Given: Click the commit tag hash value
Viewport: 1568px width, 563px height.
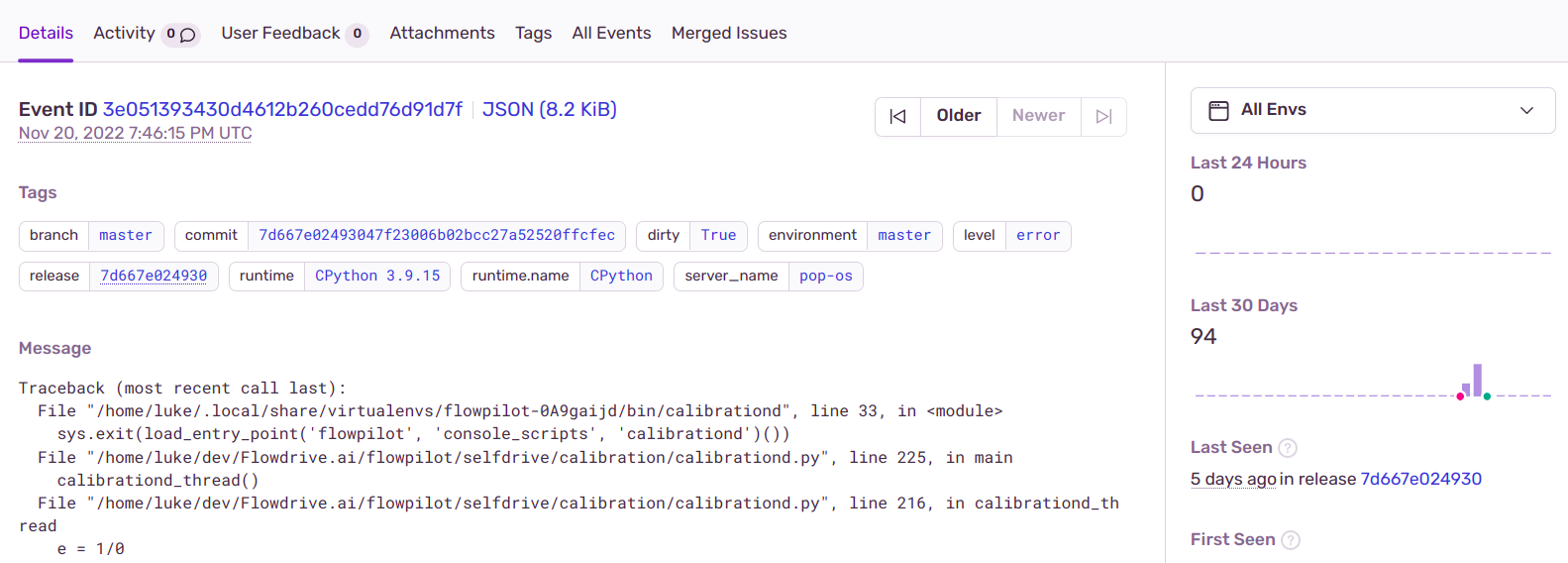Looking at the screenshot, I should coord(437,235).
